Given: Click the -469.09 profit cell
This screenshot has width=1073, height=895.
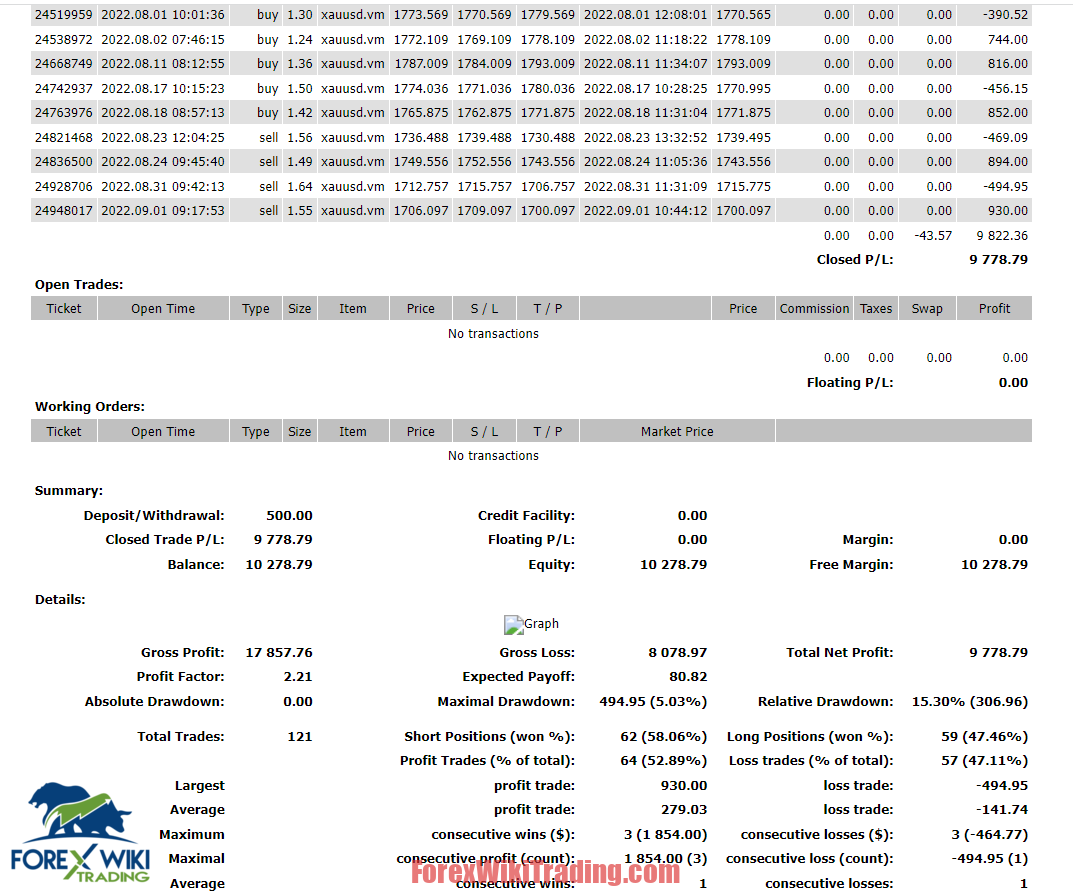Looking at the screenshot, I should click(x=1005, y=138).
